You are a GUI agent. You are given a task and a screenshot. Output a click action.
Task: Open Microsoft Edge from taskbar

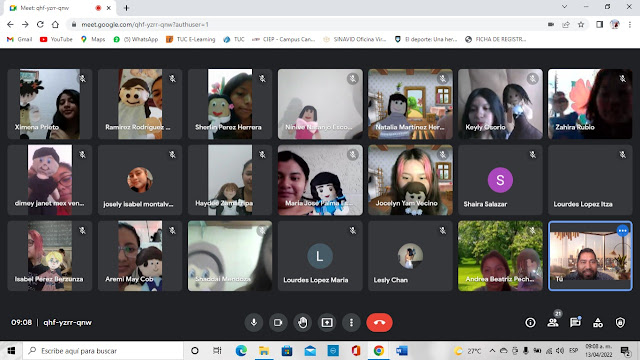tap(241, 351)
